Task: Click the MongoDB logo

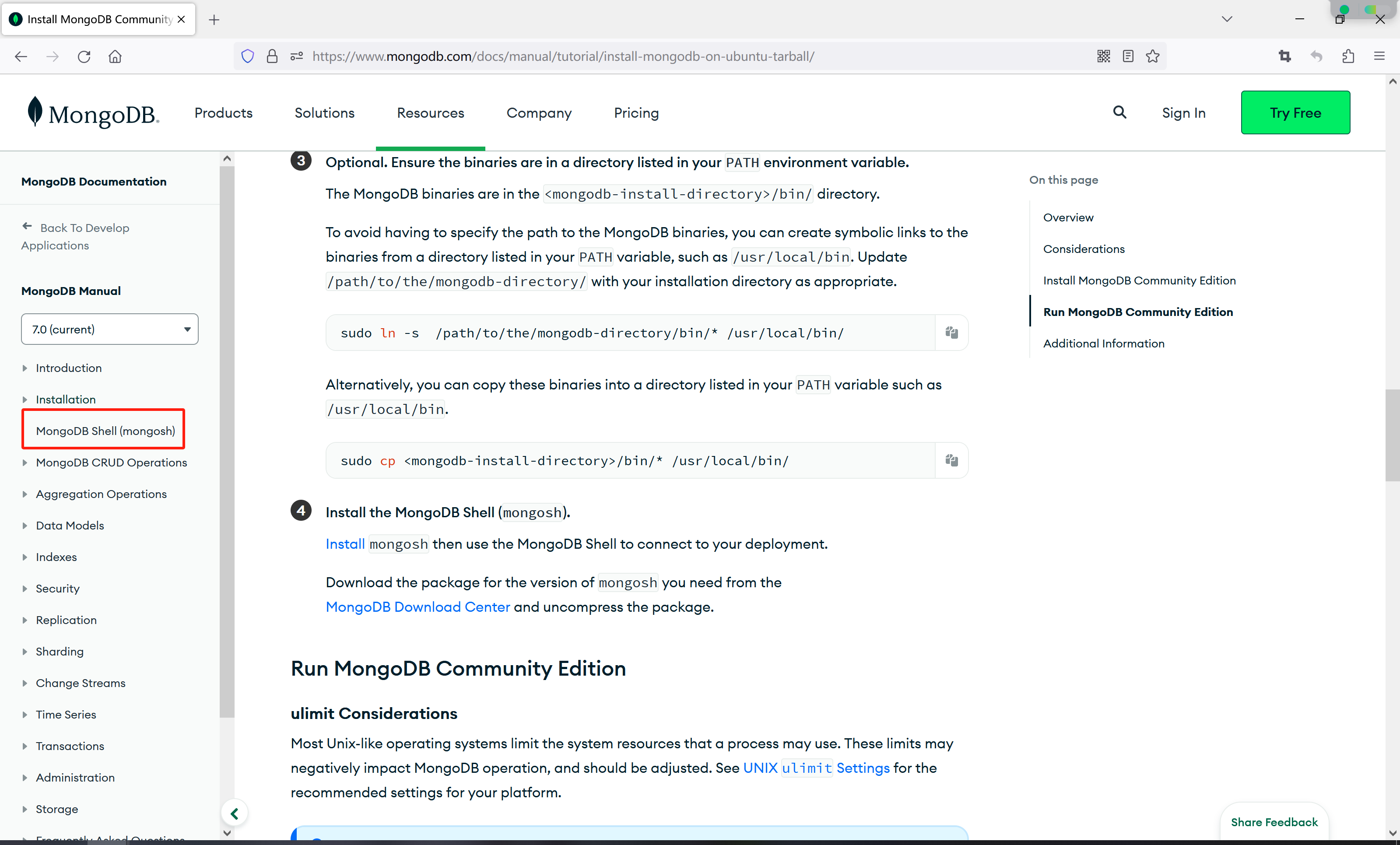Action: (x=94, y=112)
